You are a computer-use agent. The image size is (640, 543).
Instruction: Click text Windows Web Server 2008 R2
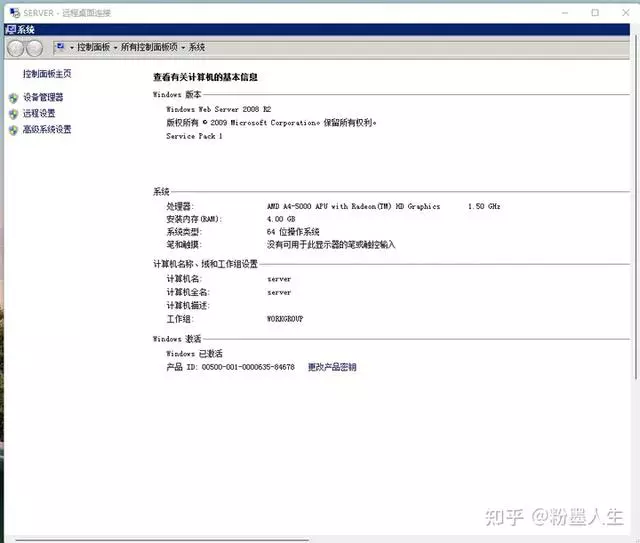tap(218, 109)
